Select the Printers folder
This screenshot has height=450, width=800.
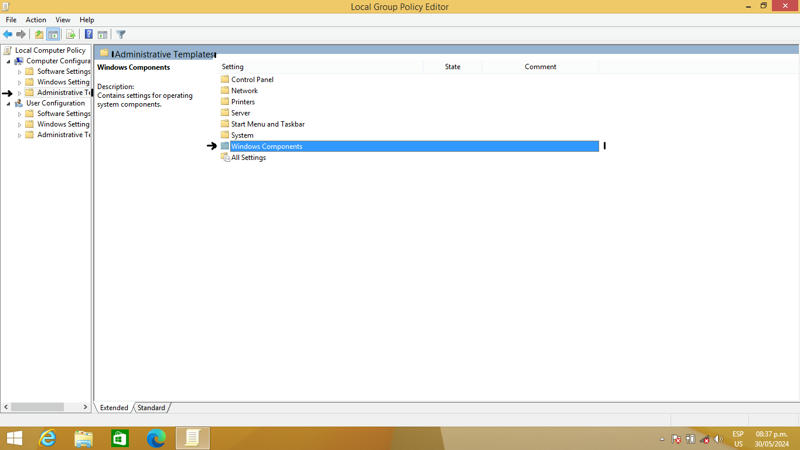[243, 102]
